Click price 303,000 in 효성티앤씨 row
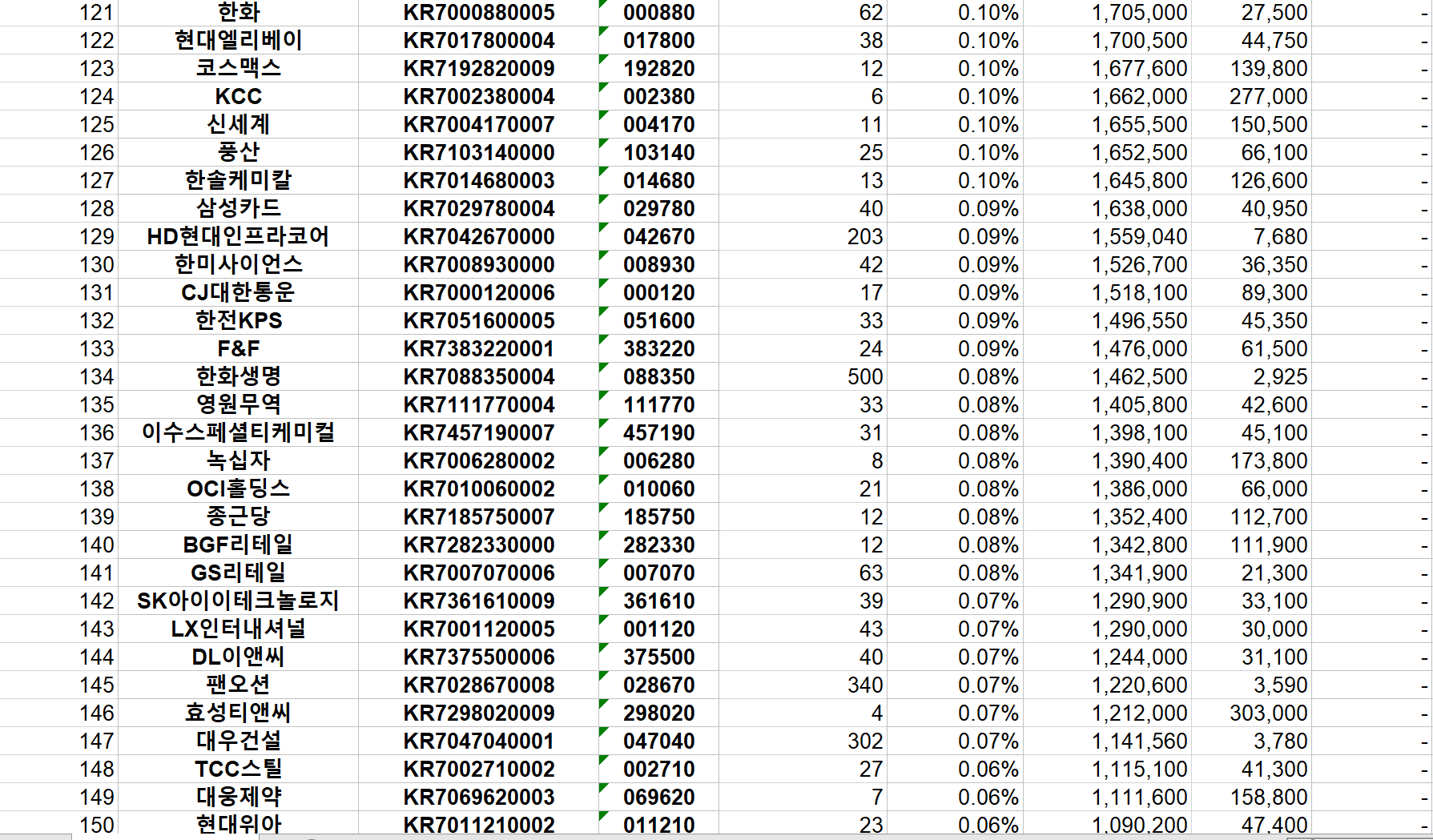Viewport: 1433px width, 840px height. [x=1251, y=713]
